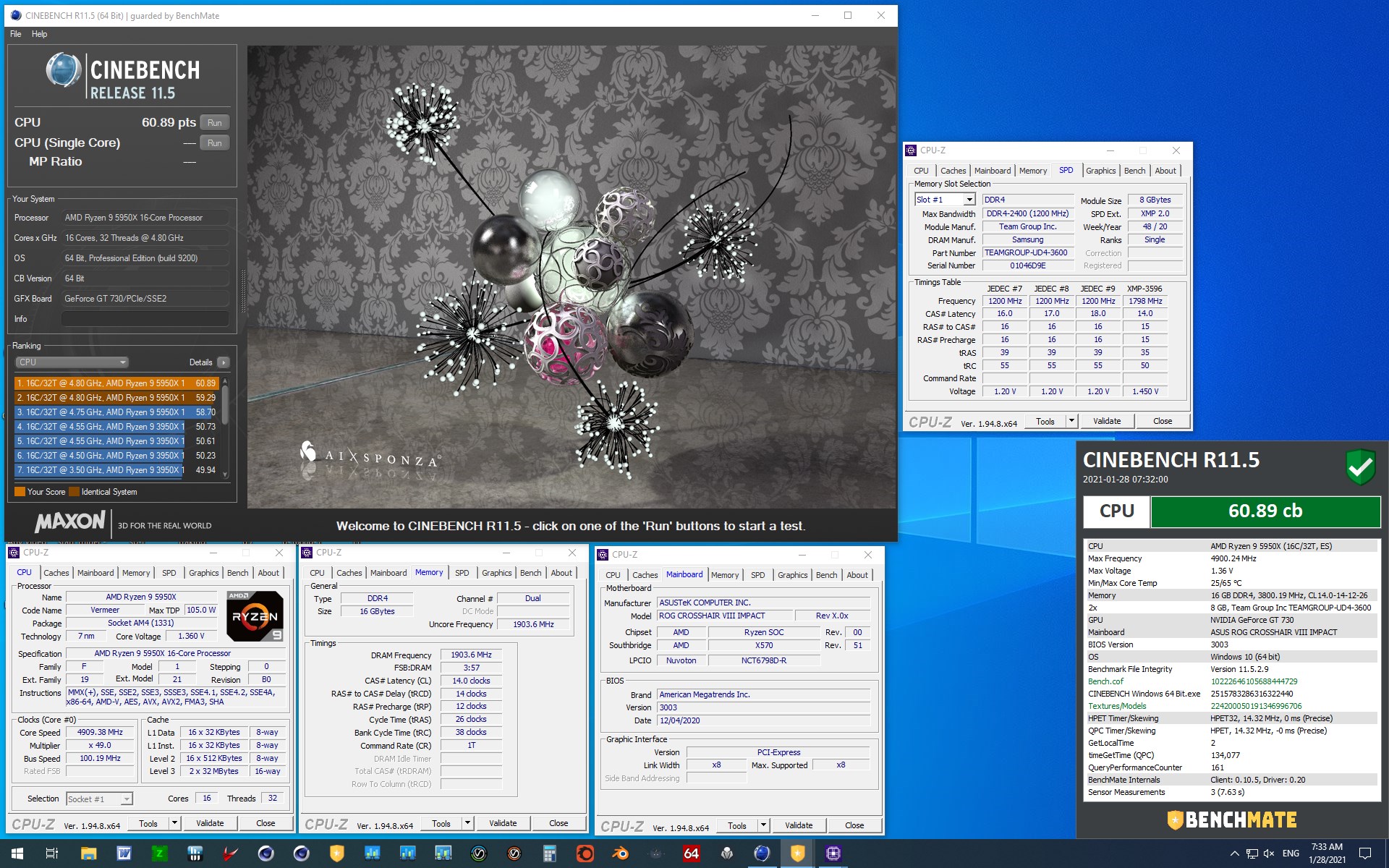Select ranking entry 4 with score 50.73

[x=116, y=427]
